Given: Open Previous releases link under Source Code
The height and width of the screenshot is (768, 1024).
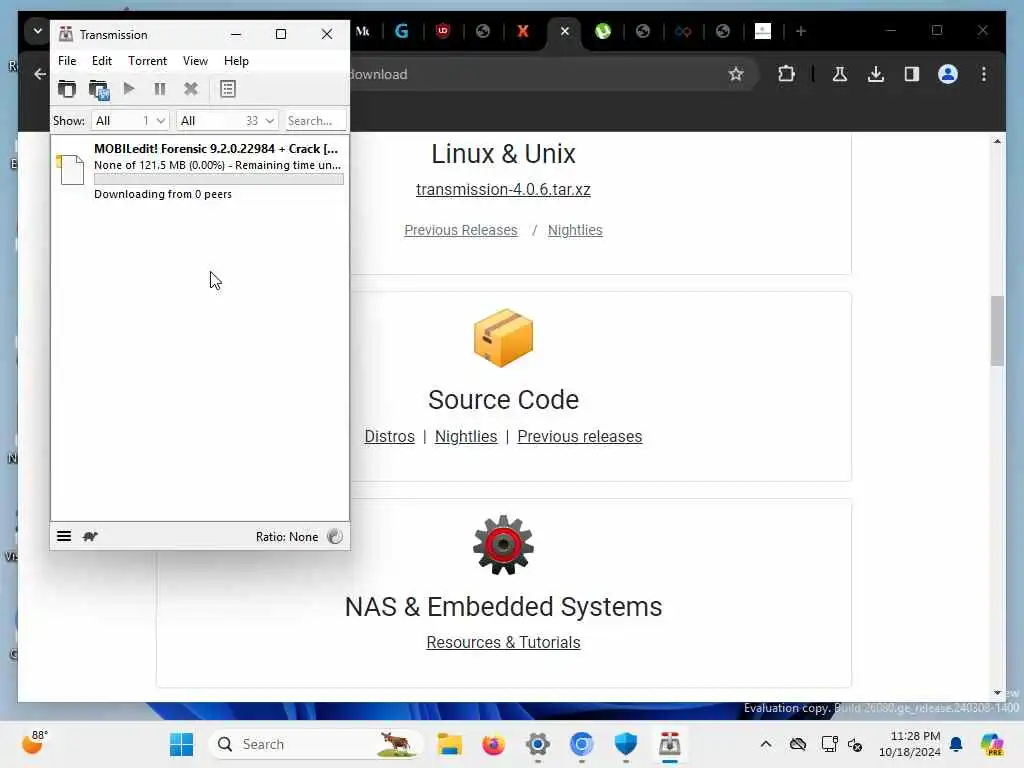Looking at the screenshot, I should point(579,436).
